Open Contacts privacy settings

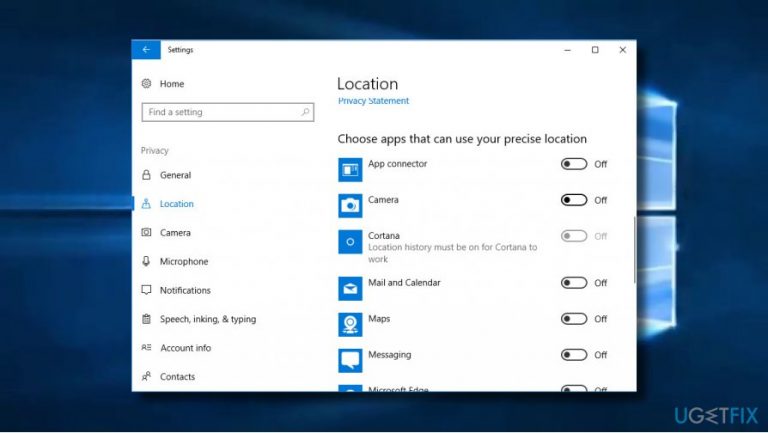(177, 377)
